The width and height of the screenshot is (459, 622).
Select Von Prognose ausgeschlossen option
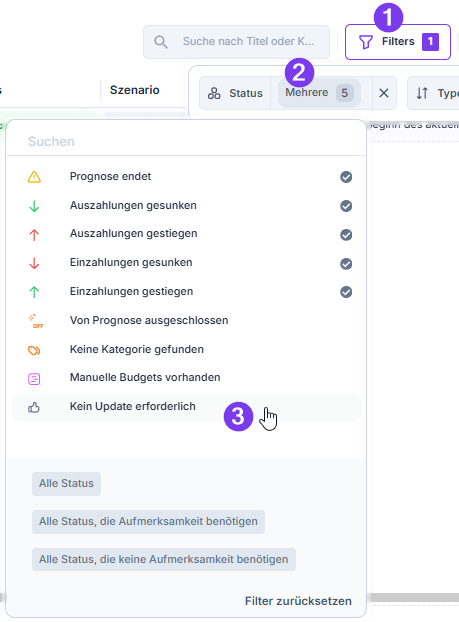pos(186,321)
